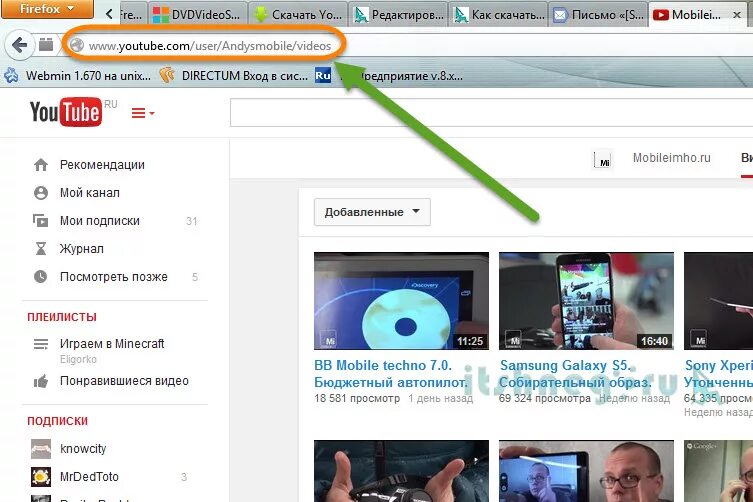Switch to the Как скачать... tab
The width and height of the screenshot is (753, 502).
click(x=499, y=15)
